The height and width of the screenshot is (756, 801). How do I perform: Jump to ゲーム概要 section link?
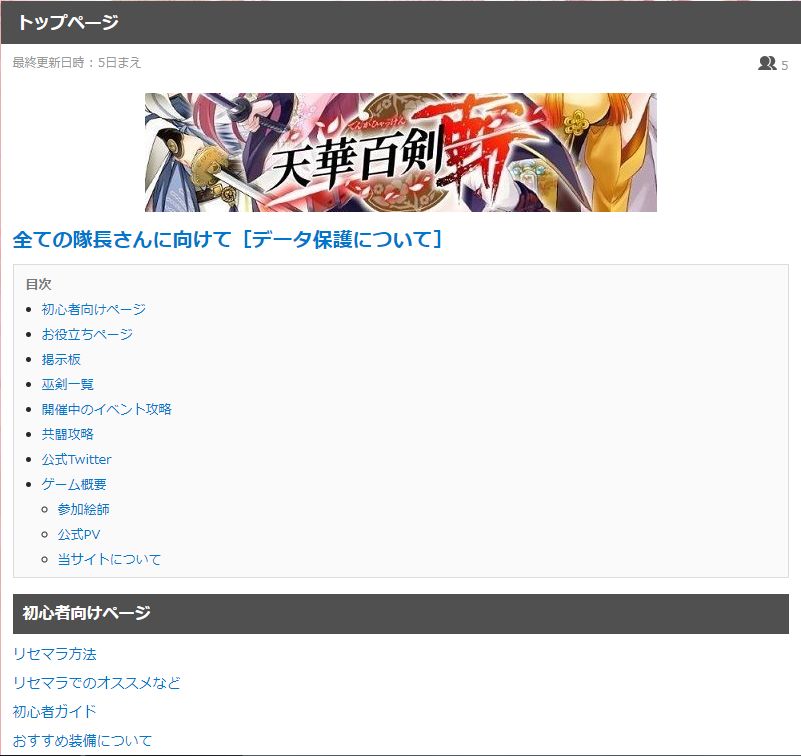coord(74,484)
